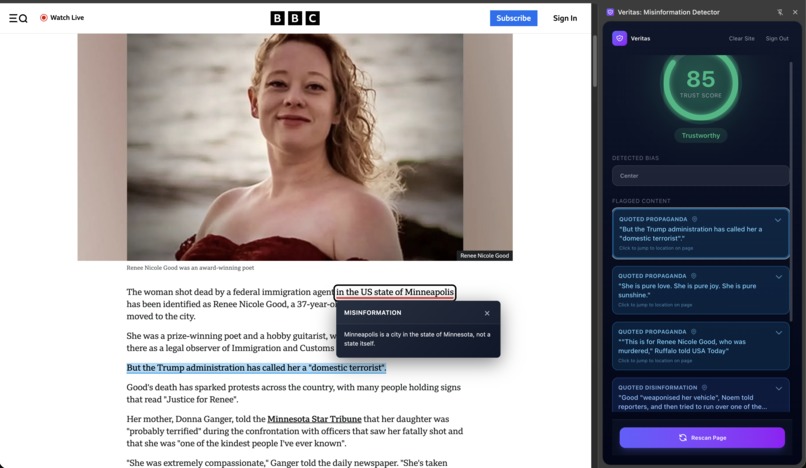Jump to 'But the Trump administration' flagged quote
The image size is (806, 468).
click(700, 233)
